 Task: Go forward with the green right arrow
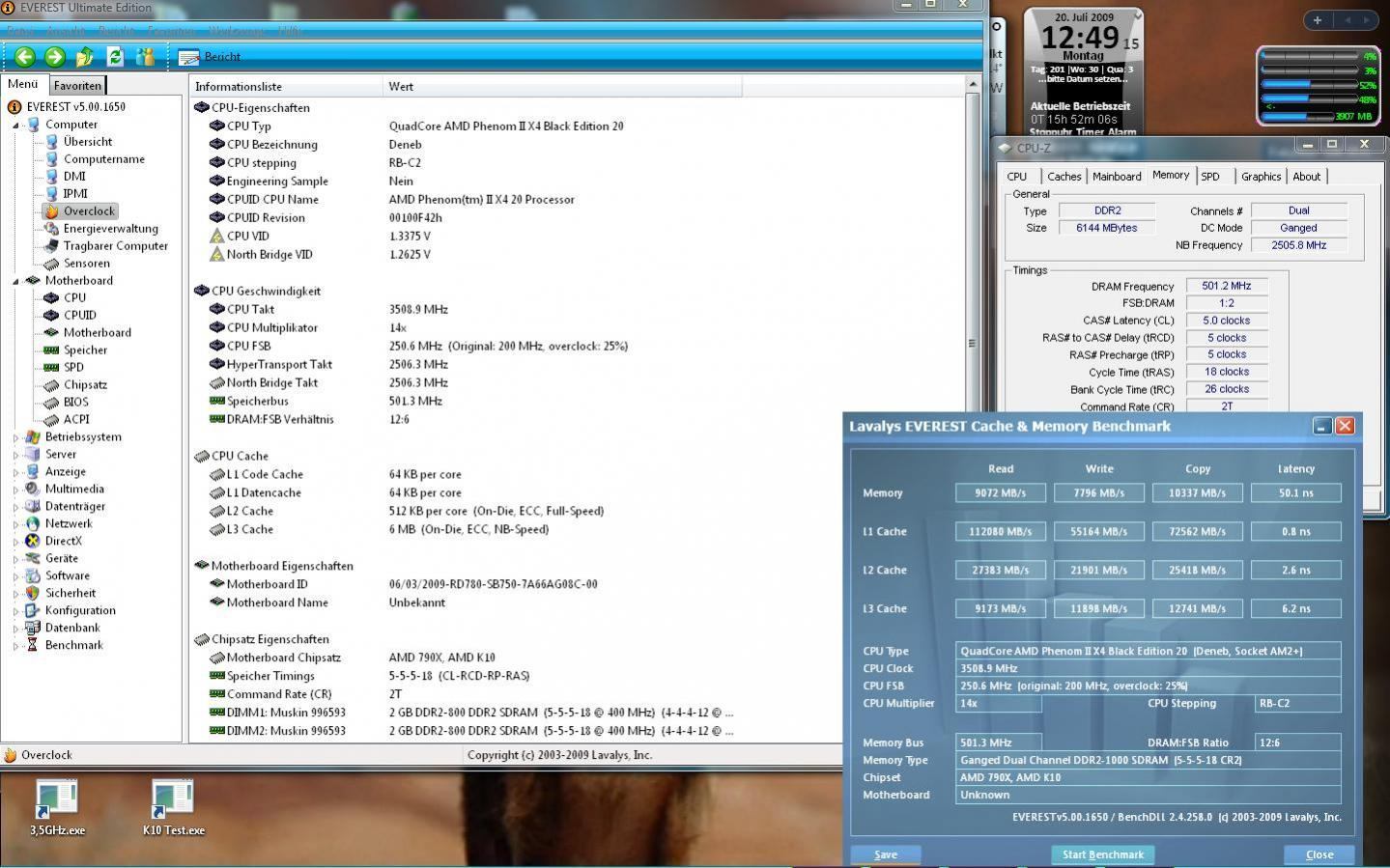[55, 57]
